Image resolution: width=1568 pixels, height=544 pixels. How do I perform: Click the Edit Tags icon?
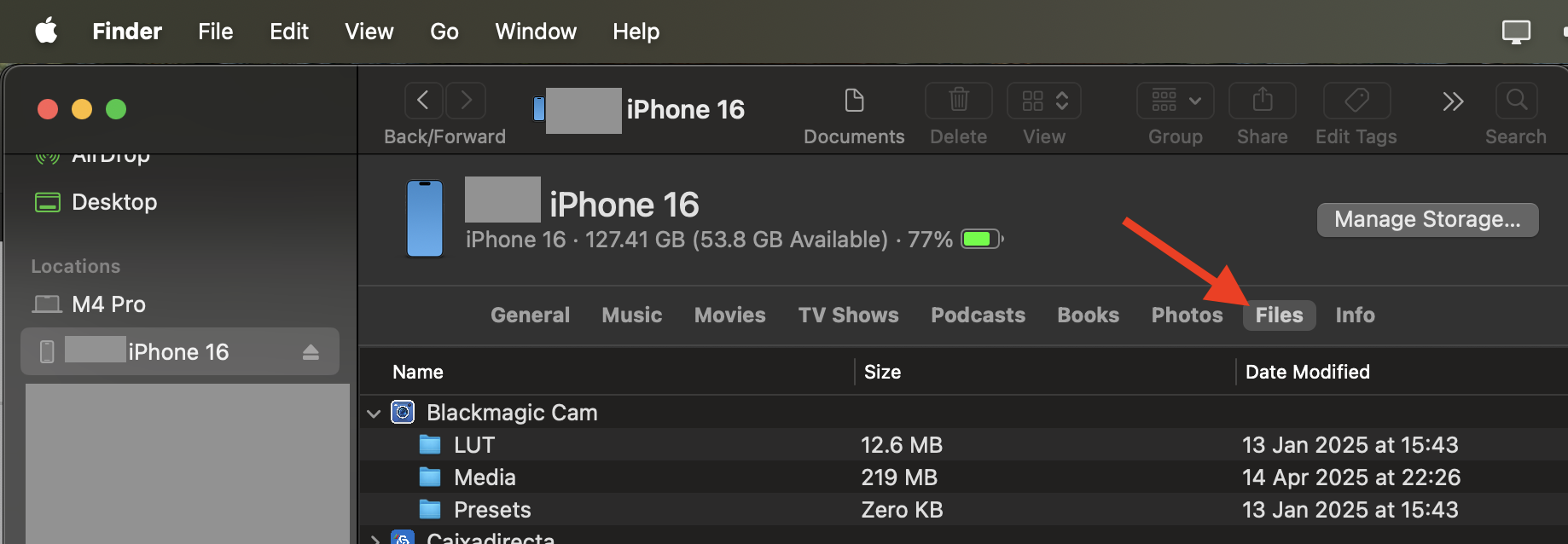point(1356,101)
